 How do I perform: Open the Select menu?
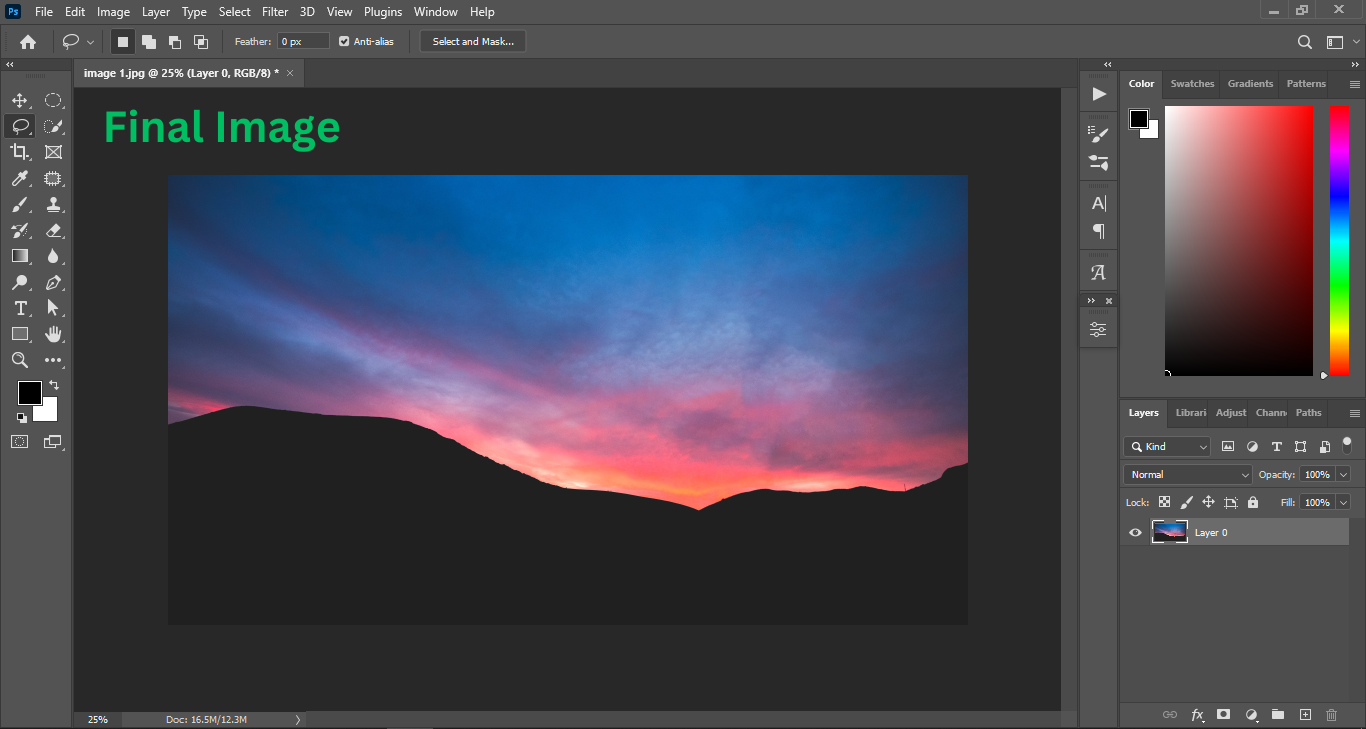[235, 12]
